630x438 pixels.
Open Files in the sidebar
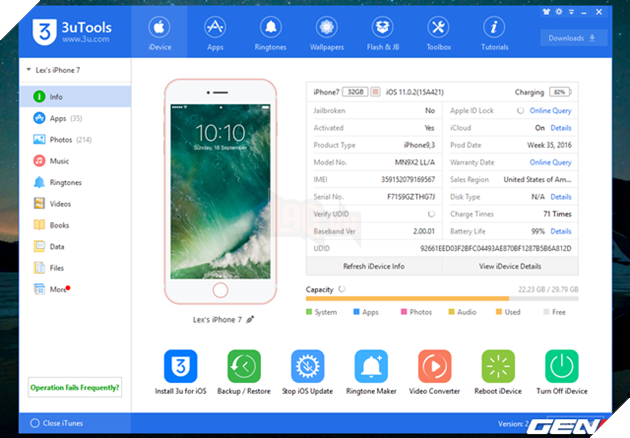coord(75,268)
